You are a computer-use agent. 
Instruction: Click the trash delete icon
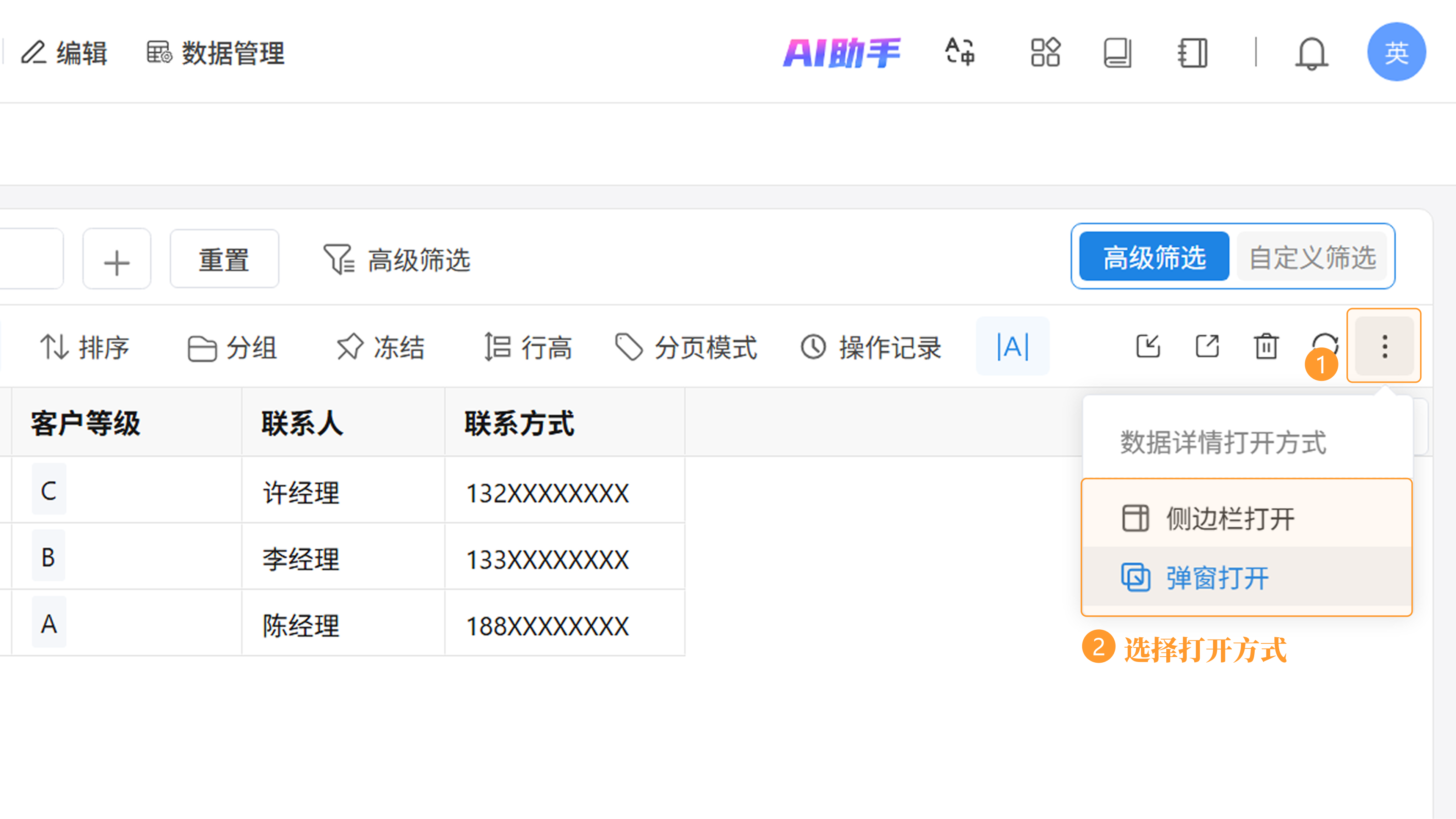pyautogui.click(x=1266, y=346)
